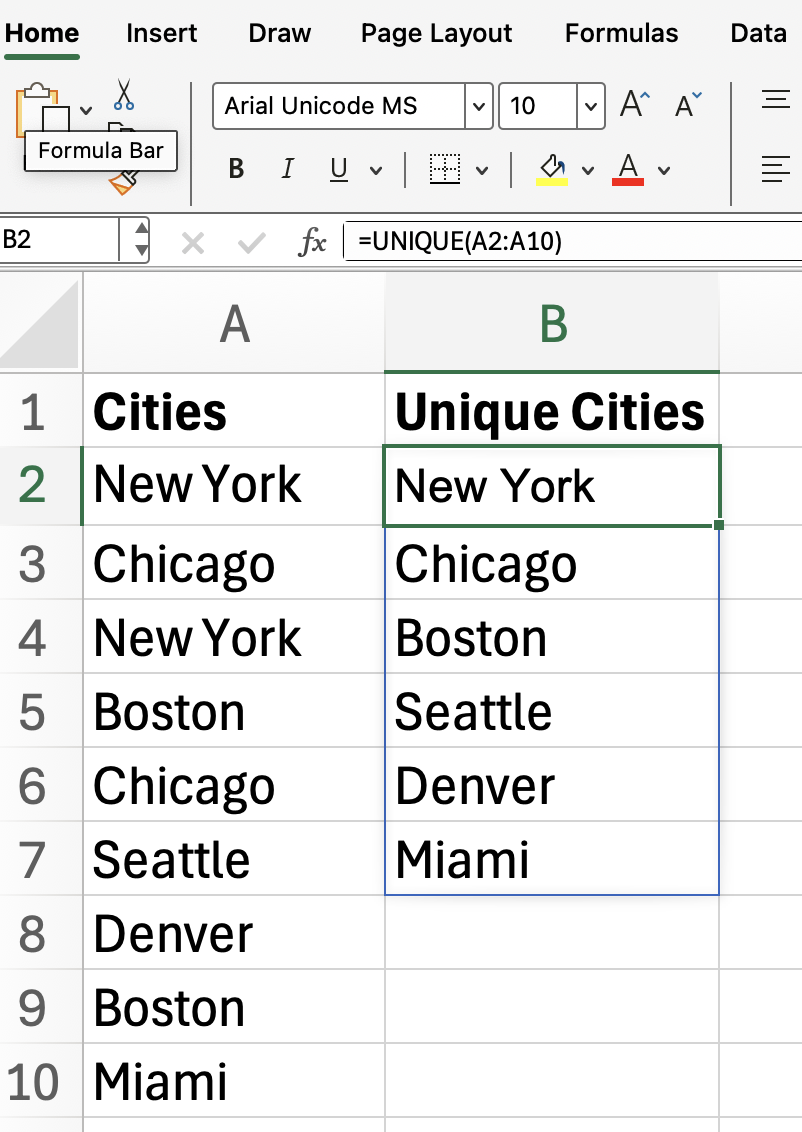Toggle Bold formatting
Screen dimensions: 802x1132
(x=236, y=169)
